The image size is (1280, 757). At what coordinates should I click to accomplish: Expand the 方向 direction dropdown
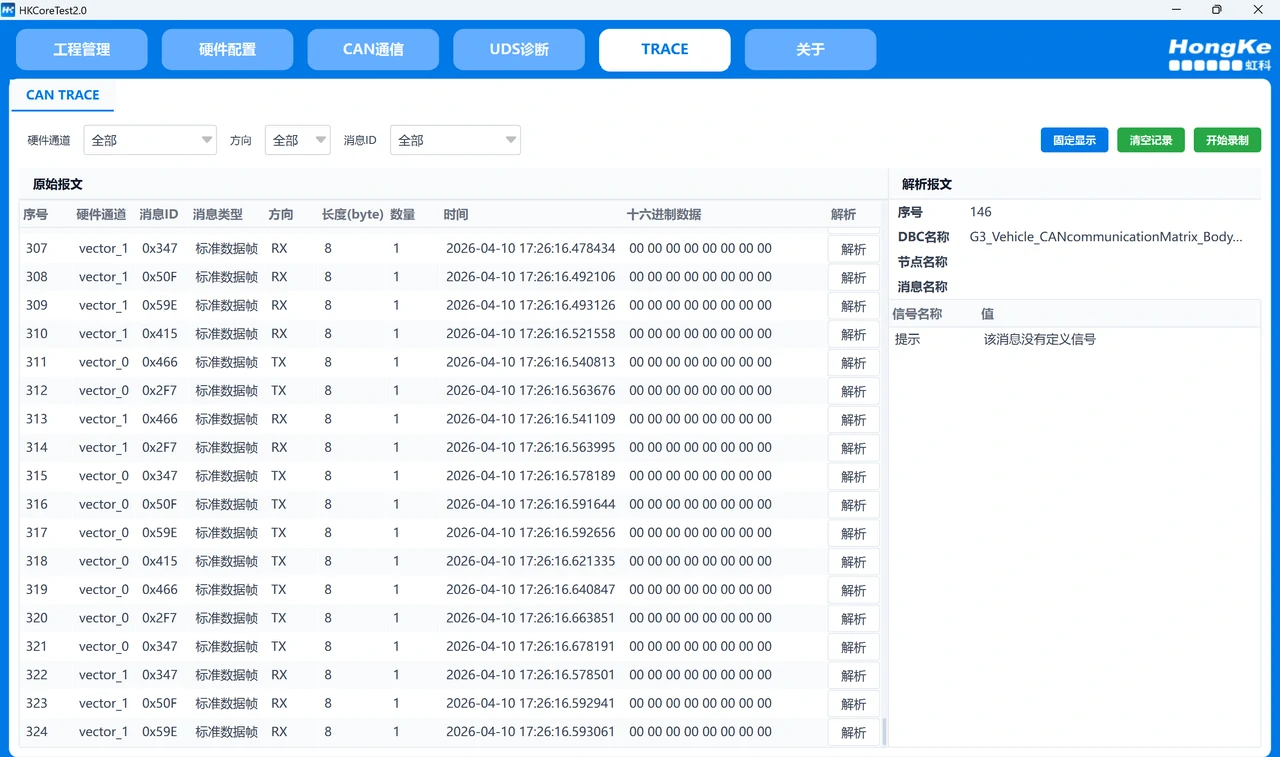[x=297, y=140]
